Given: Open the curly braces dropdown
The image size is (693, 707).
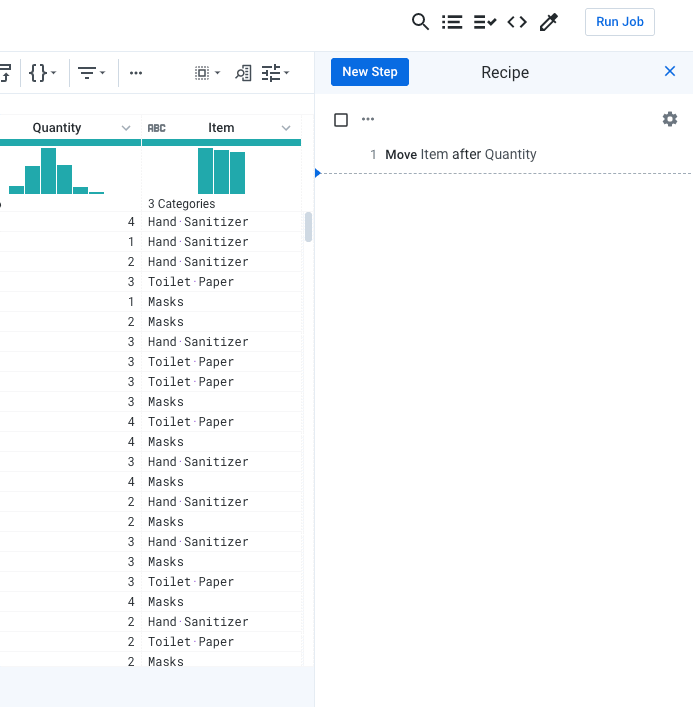Looking at the screenshot, I should 42,73.
